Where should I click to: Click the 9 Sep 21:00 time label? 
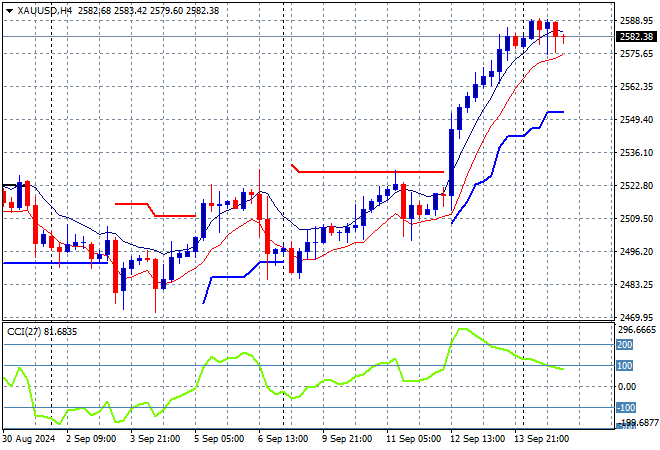[x=346, y=439]
